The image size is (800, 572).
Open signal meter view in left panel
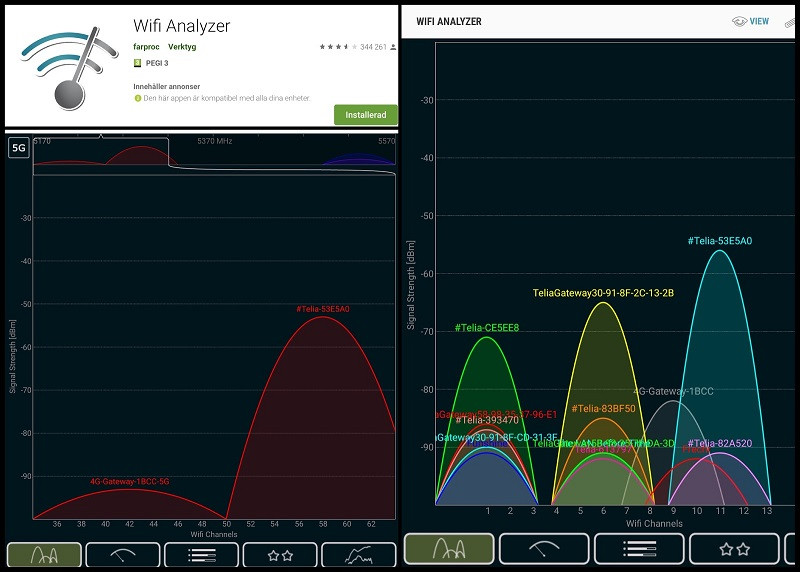[123, 554]
